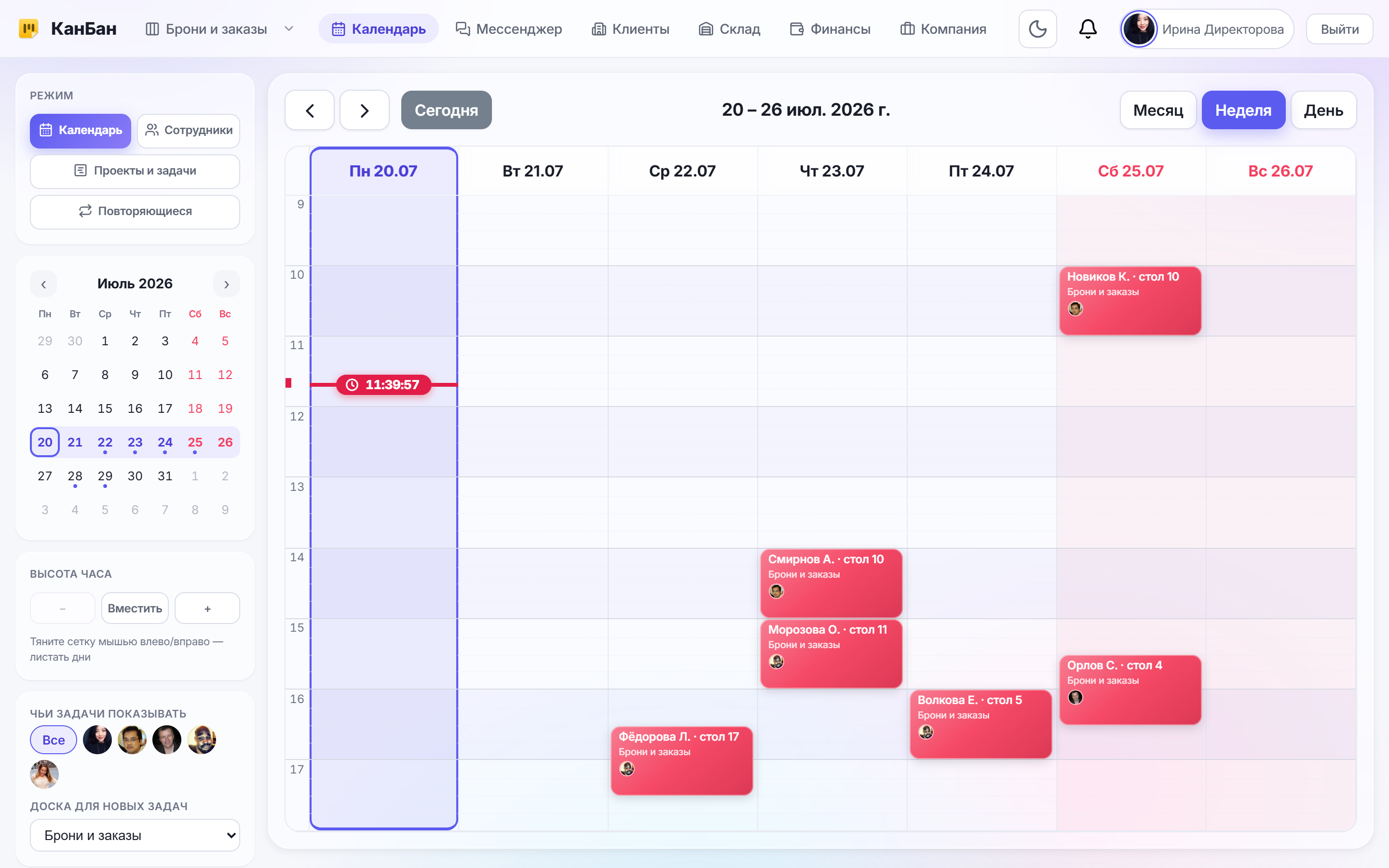Screen dimensions: 1389x868
Task: Switch calendar view to День
Action: point(1323,110)
